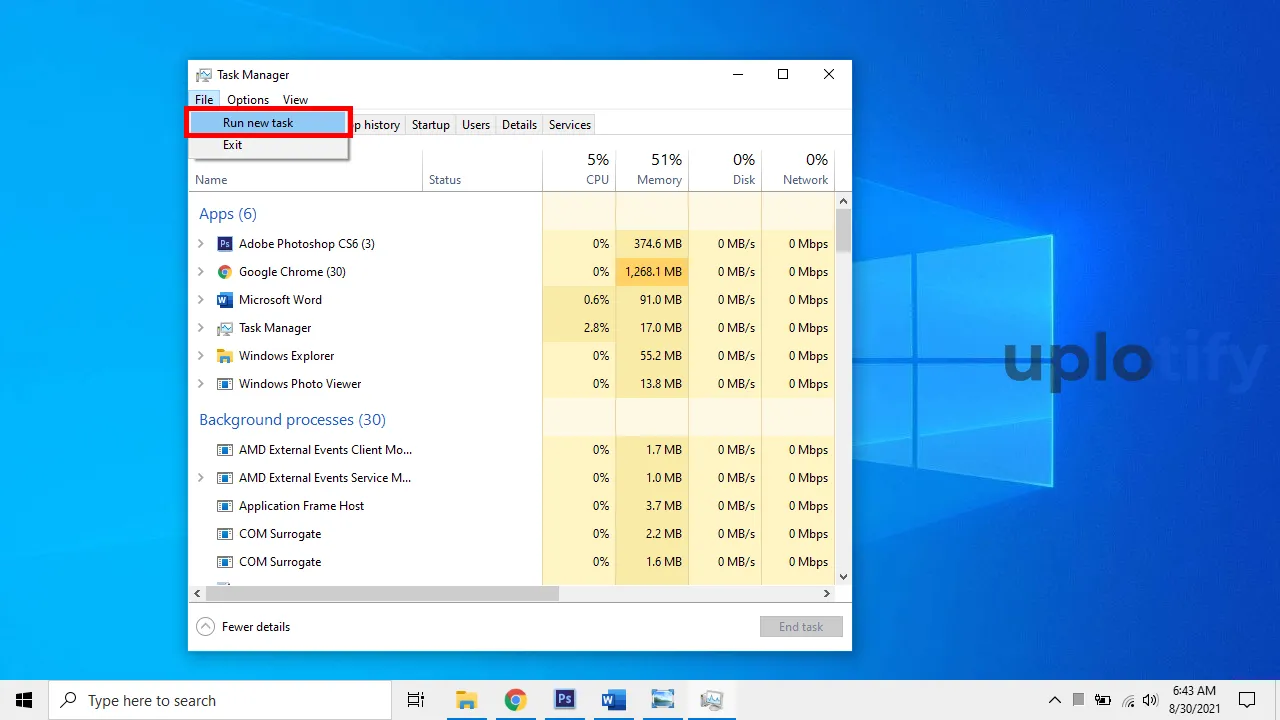The width and height of the screenshot is (1280, 720).
Task: Collapse to Fewer details
Action: [243, 627]
